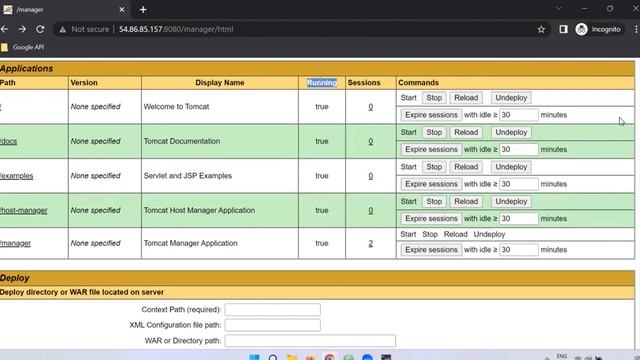Click the Sessions column header
This screenshot has height=360, width=640.
coord(364,83)
